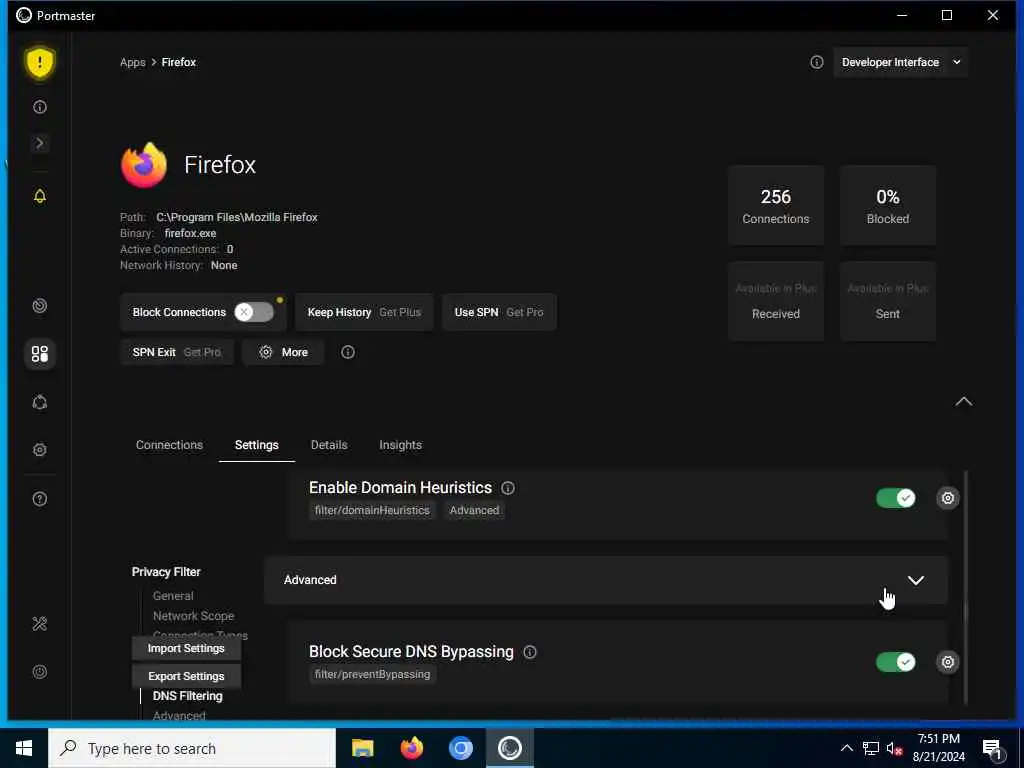Viewport: 1024px width, 768px height.
Task: Open gear options for Block Secure DNS Bypassing
Action: pos(948,662)
